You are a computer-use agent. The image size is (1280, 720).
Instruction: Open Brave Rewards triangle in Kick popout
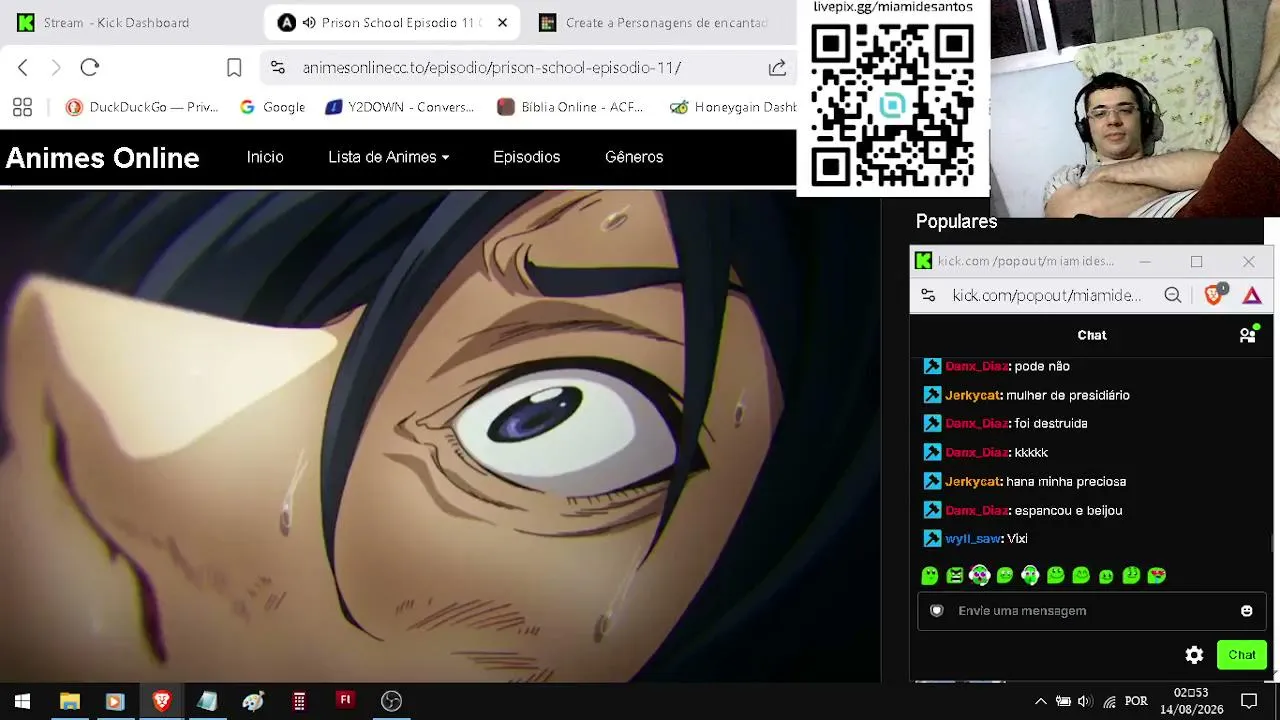tap(1252, 295)
